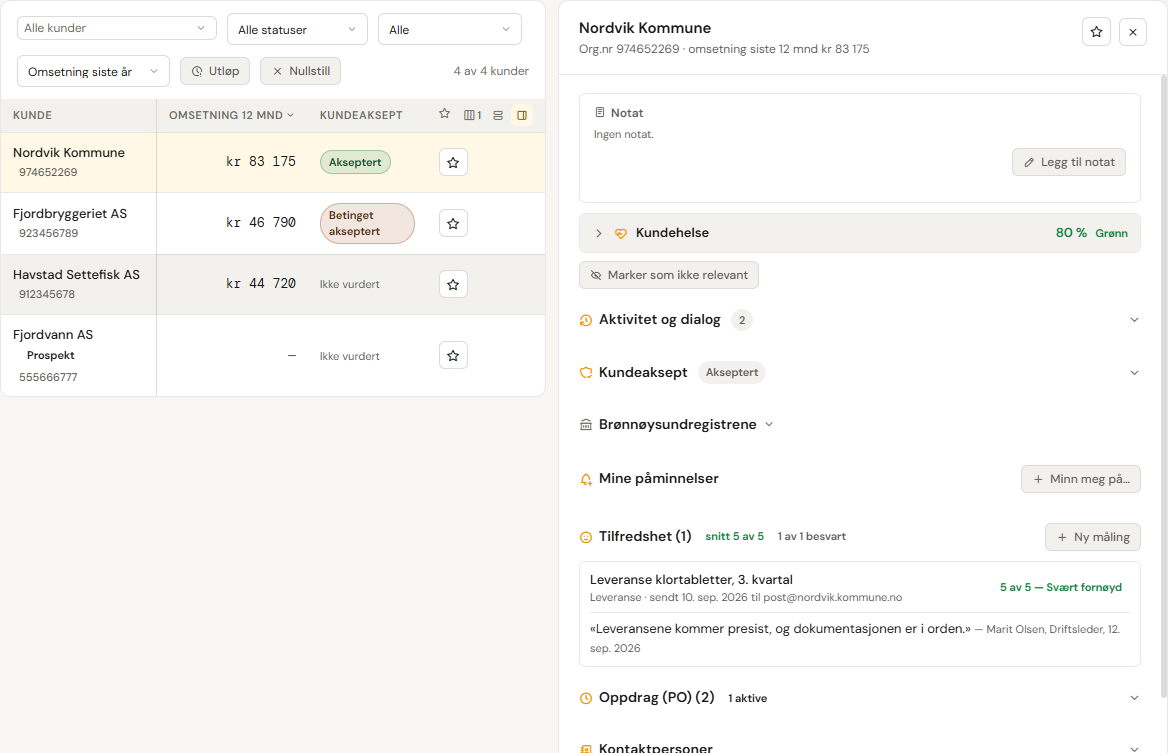Select the Havstad Settefisk AS customer row

pyautogui.click(x=273, y=285)
